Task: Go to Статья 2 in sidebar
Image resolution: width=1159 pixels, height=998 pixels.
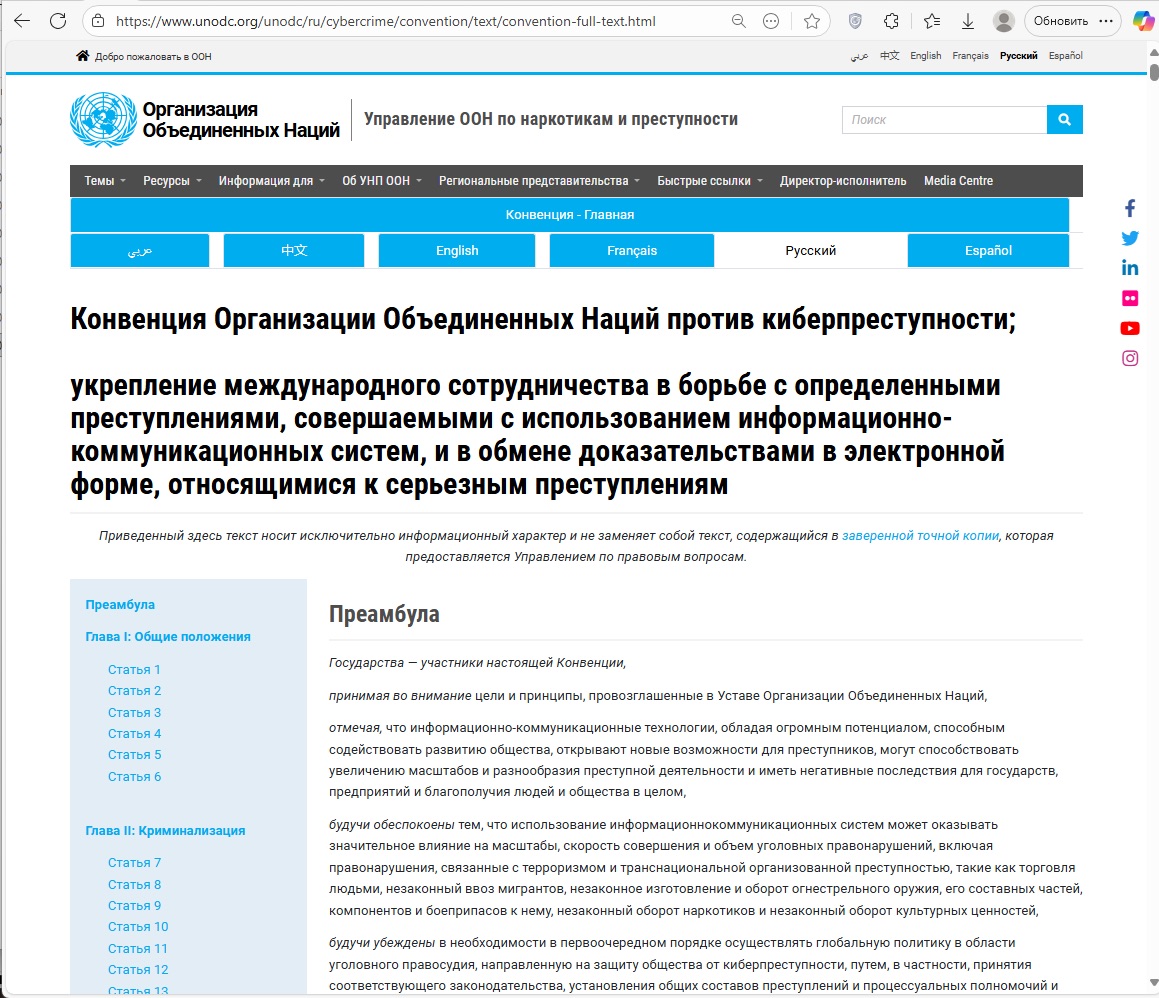Action: (x=134, y=690)
